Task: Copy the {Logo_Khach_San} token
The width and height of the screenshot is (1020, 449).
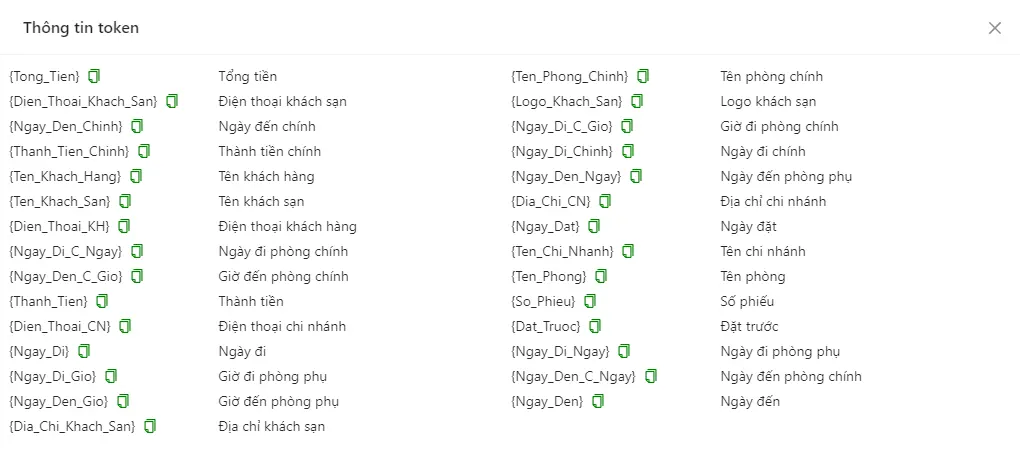Action: pos(638,101)
